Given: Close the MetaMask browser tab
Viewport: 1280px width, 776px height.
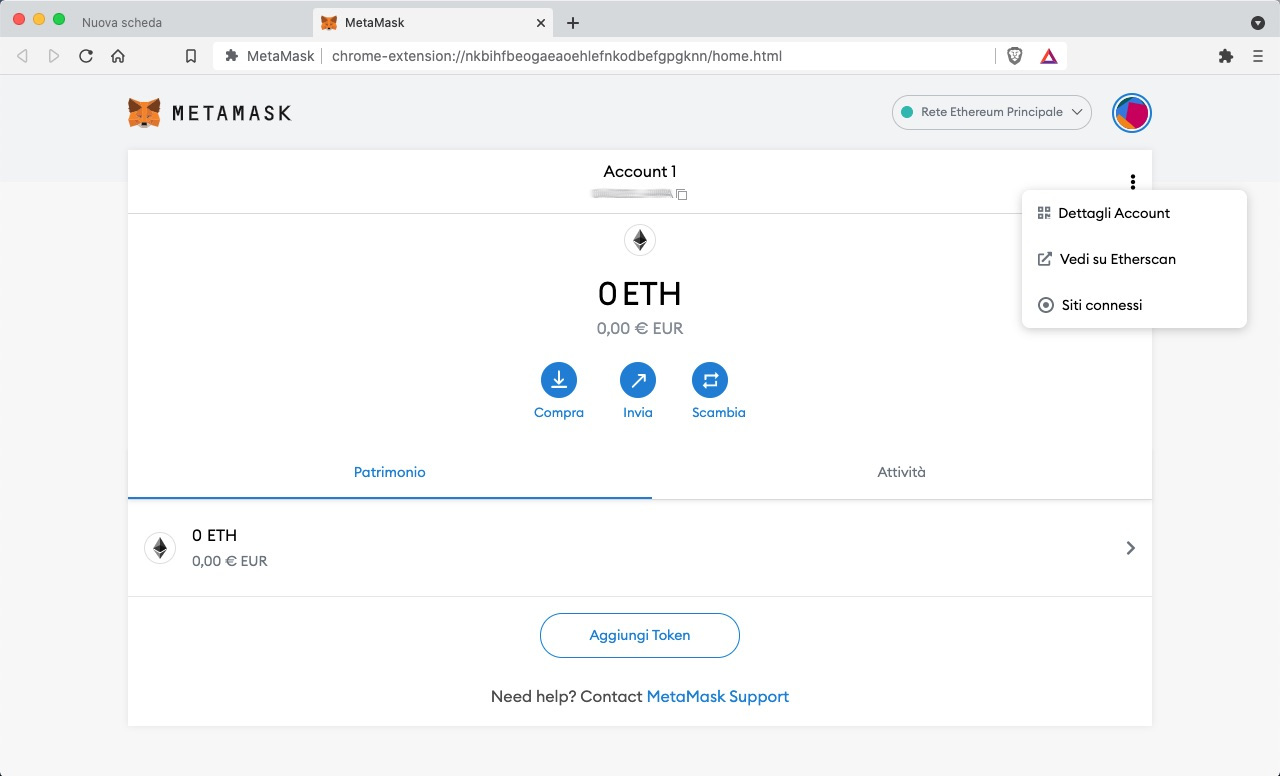Looking at the screenshot, I should (541, 22).
